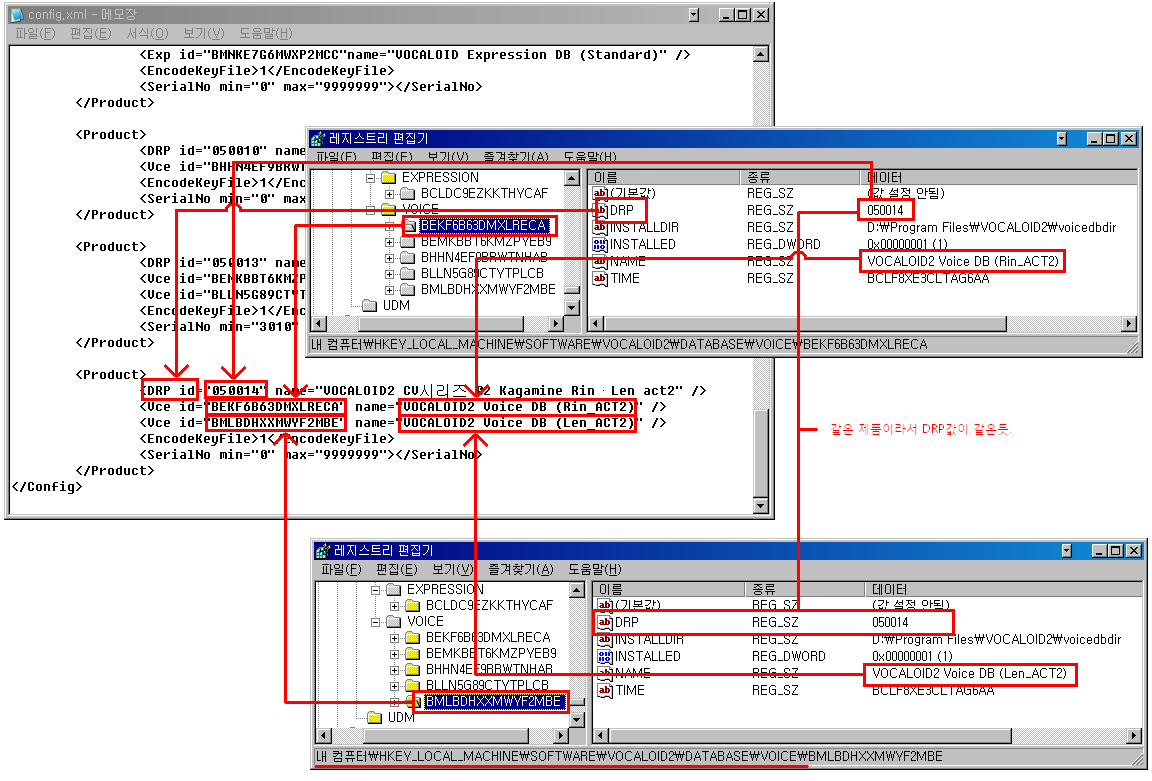1152x781 pixels.
Task: Click the values pane scroll-right arrow in the Rin_ACT2 registry window
Action: tap(1129, 323)
